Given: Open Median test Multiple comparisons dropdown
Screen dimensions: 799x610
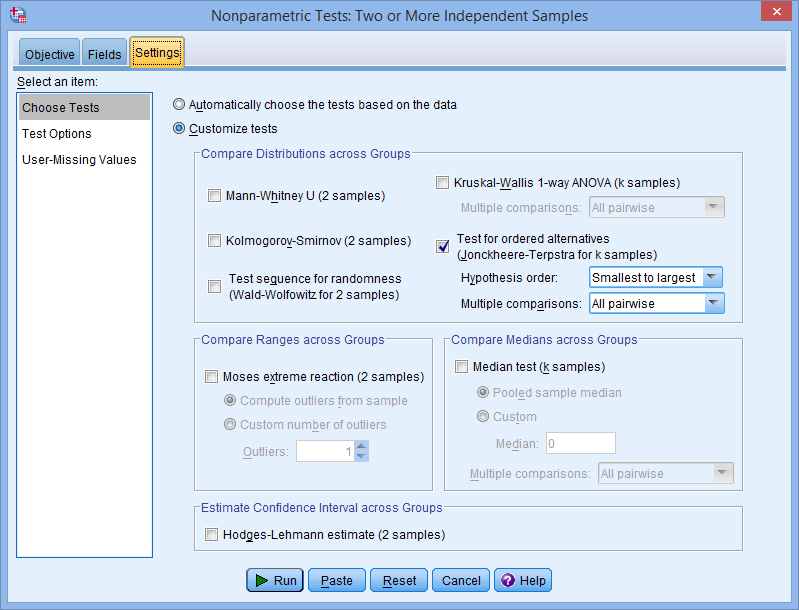Looking at the screenshot, I should coord(665,473).
